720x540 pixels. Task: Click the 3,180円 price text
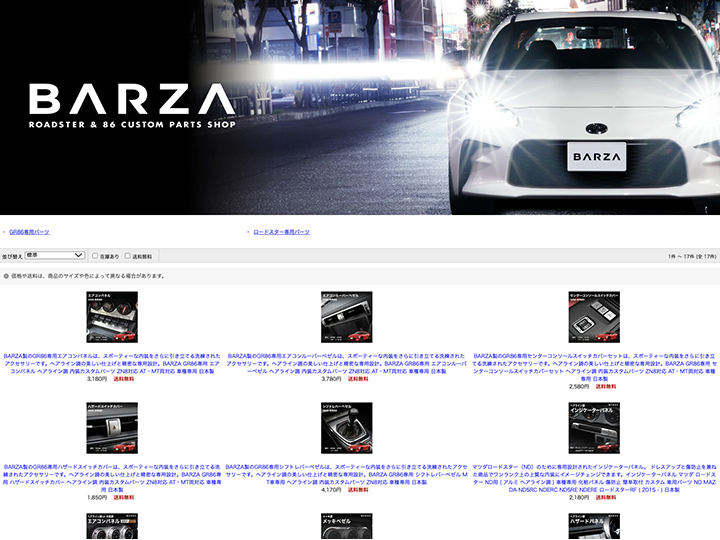tap(97, 379)
